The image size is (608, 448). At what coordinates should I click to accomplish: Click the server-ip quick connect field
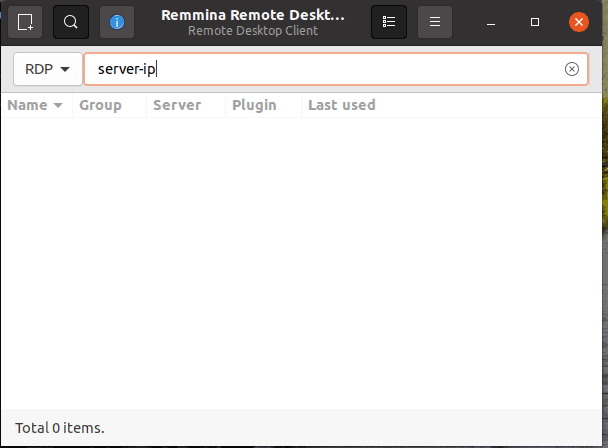336,69
